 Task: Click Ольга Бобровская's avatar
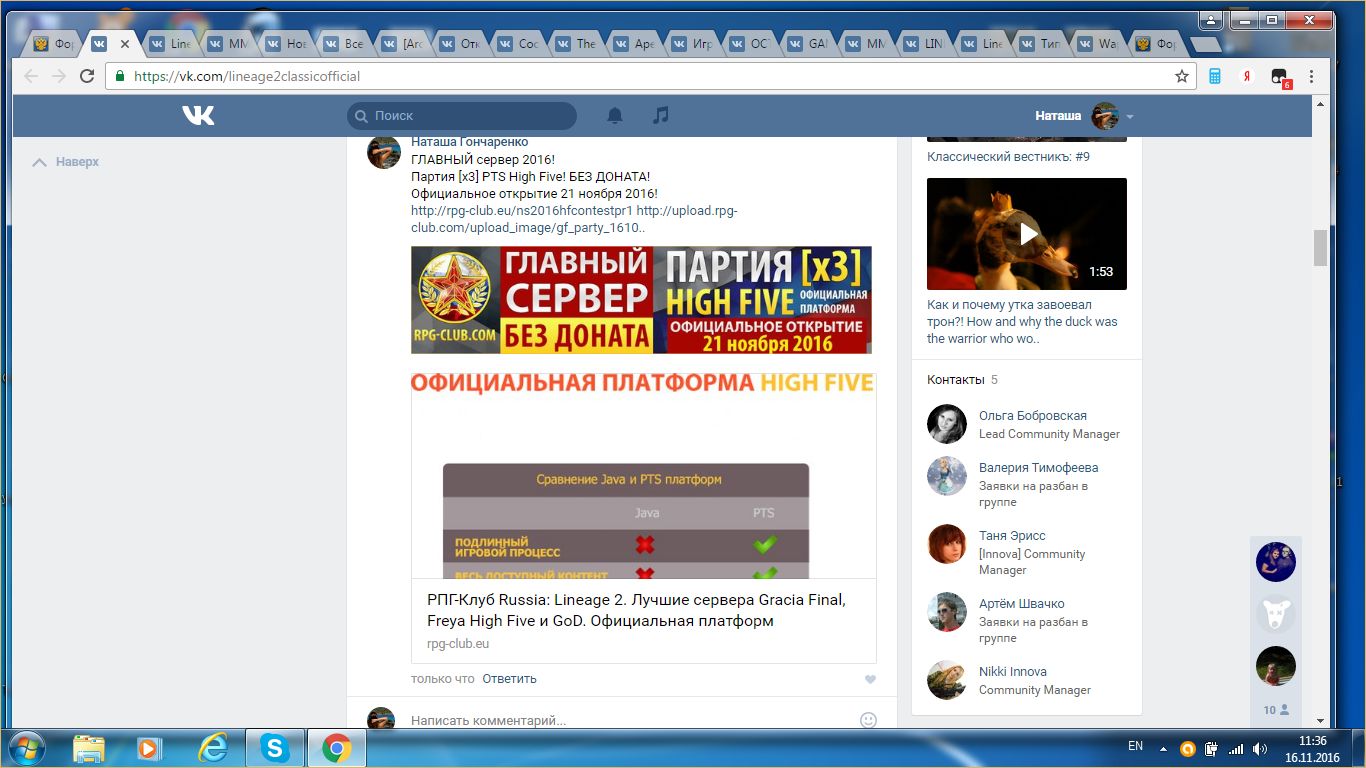pos(947,424)
